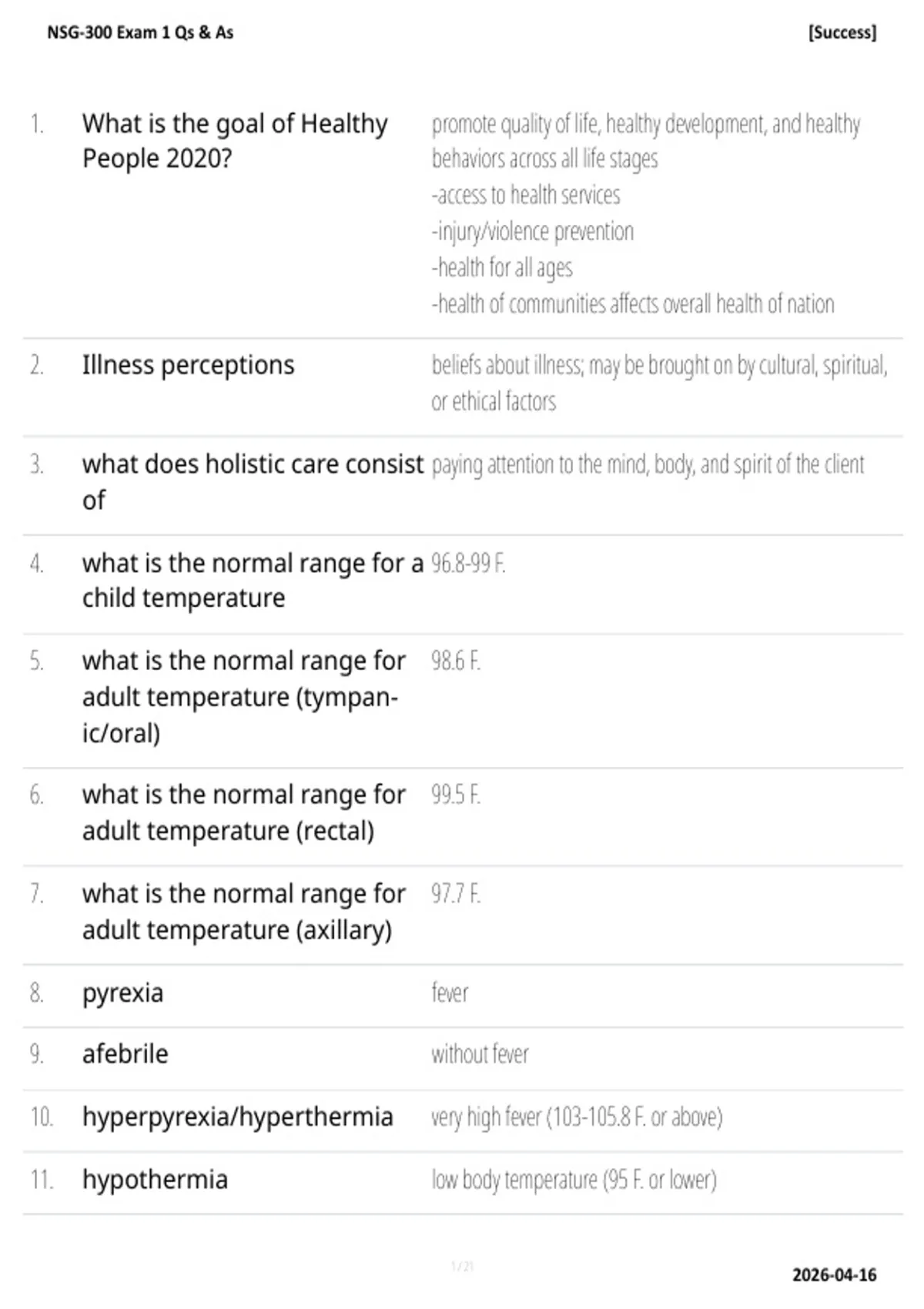924x1309 pixels.
Task: Select the term 'pyrexia'
Action: (123, 993)
